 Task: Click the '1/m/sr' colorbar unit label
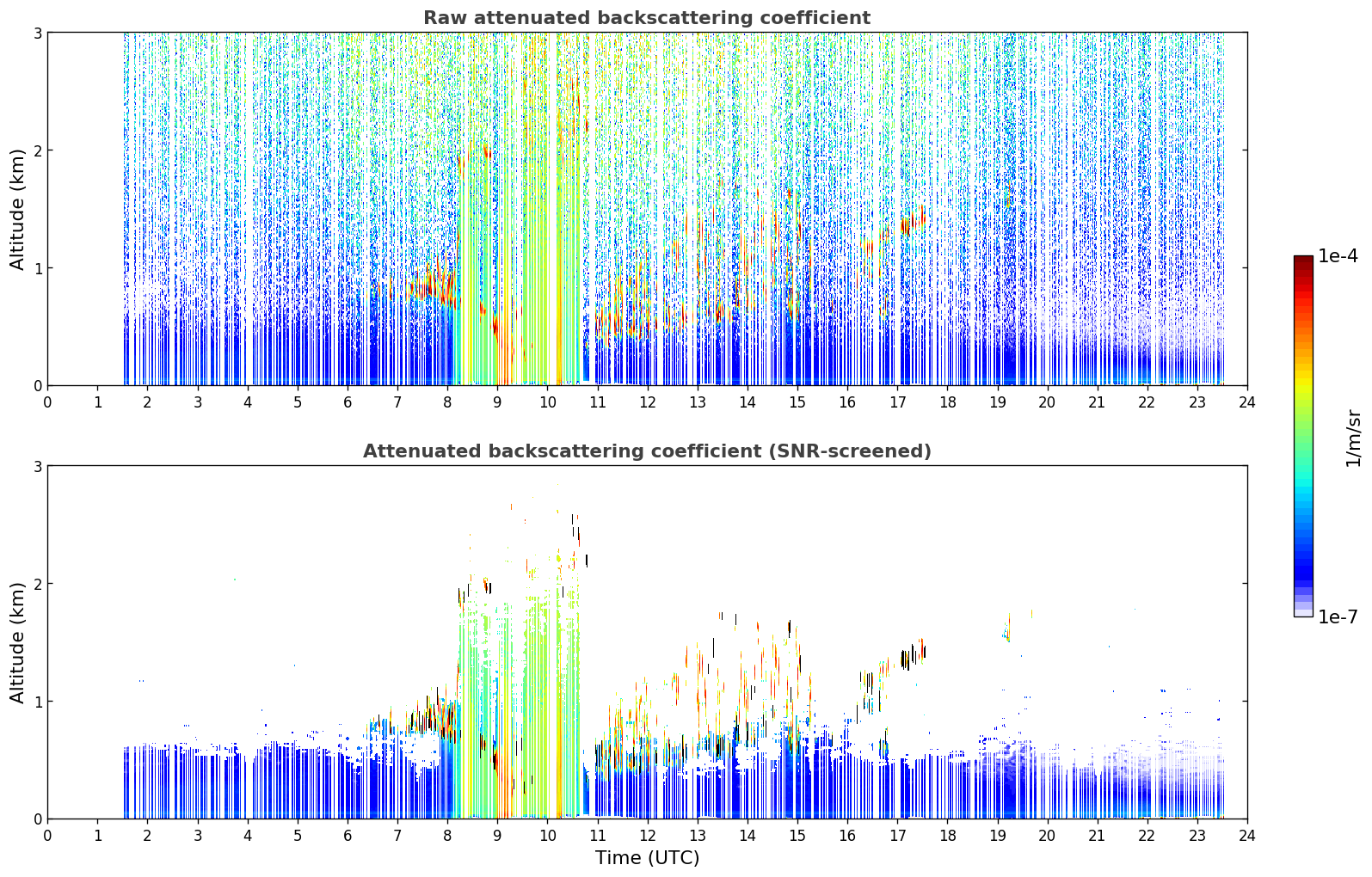pos(1353,438)
